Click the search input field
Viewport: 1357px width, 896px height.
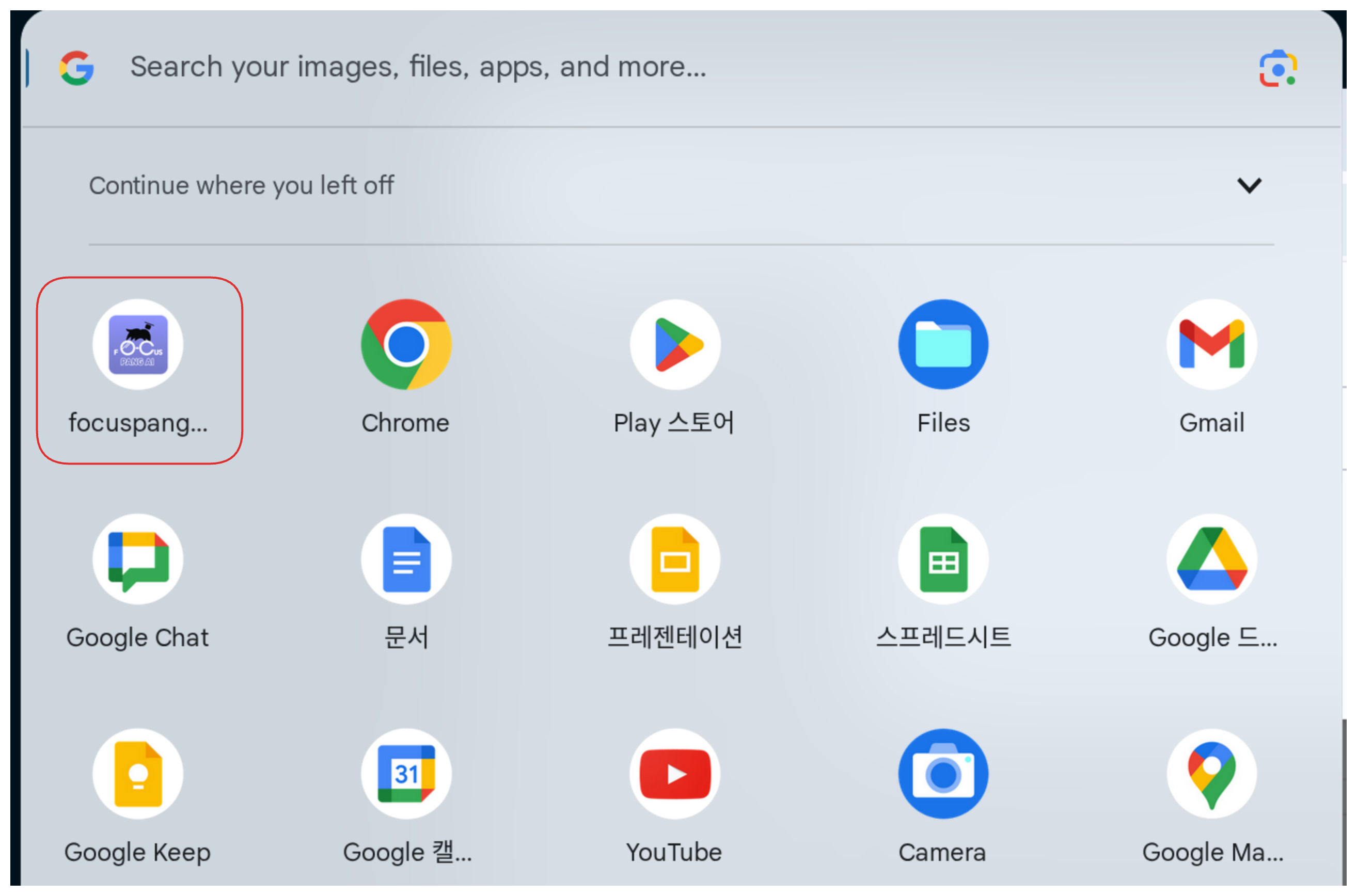(572, 68)
